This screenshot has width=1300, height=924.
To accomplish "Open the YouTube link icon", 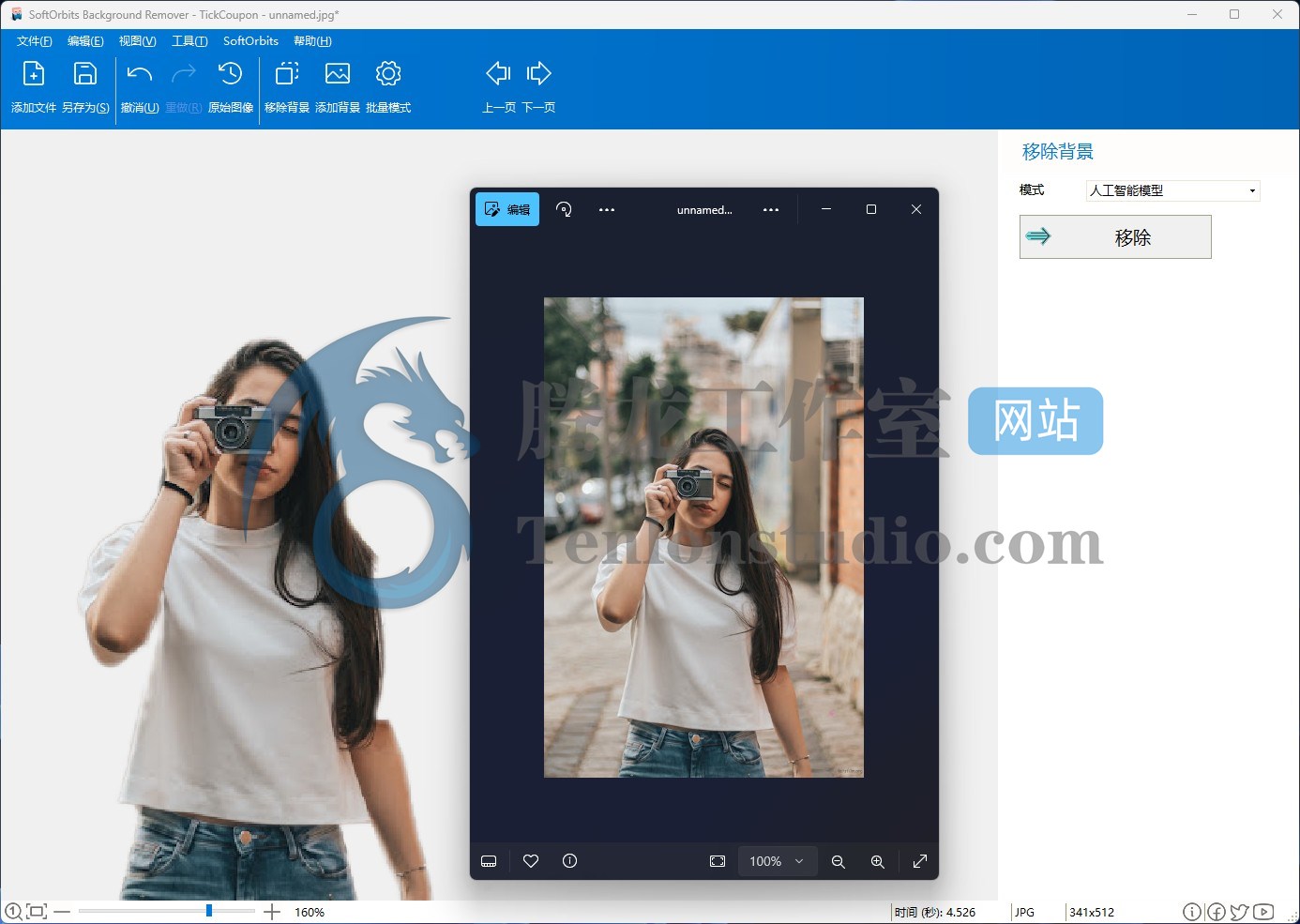I will [x=1263, y=912].
